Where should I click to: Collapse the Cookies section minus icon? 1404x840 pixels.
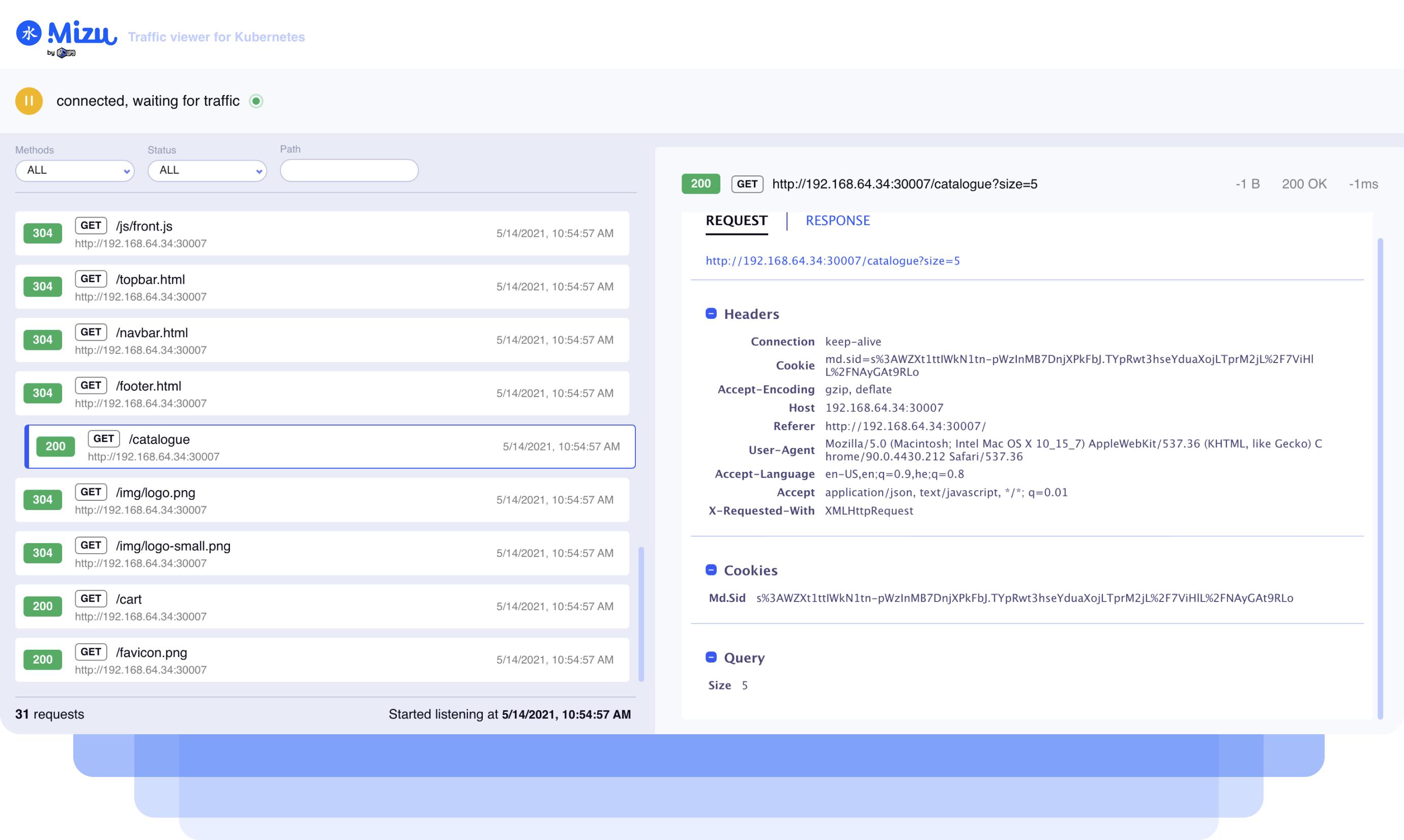[x=711, y=570]
